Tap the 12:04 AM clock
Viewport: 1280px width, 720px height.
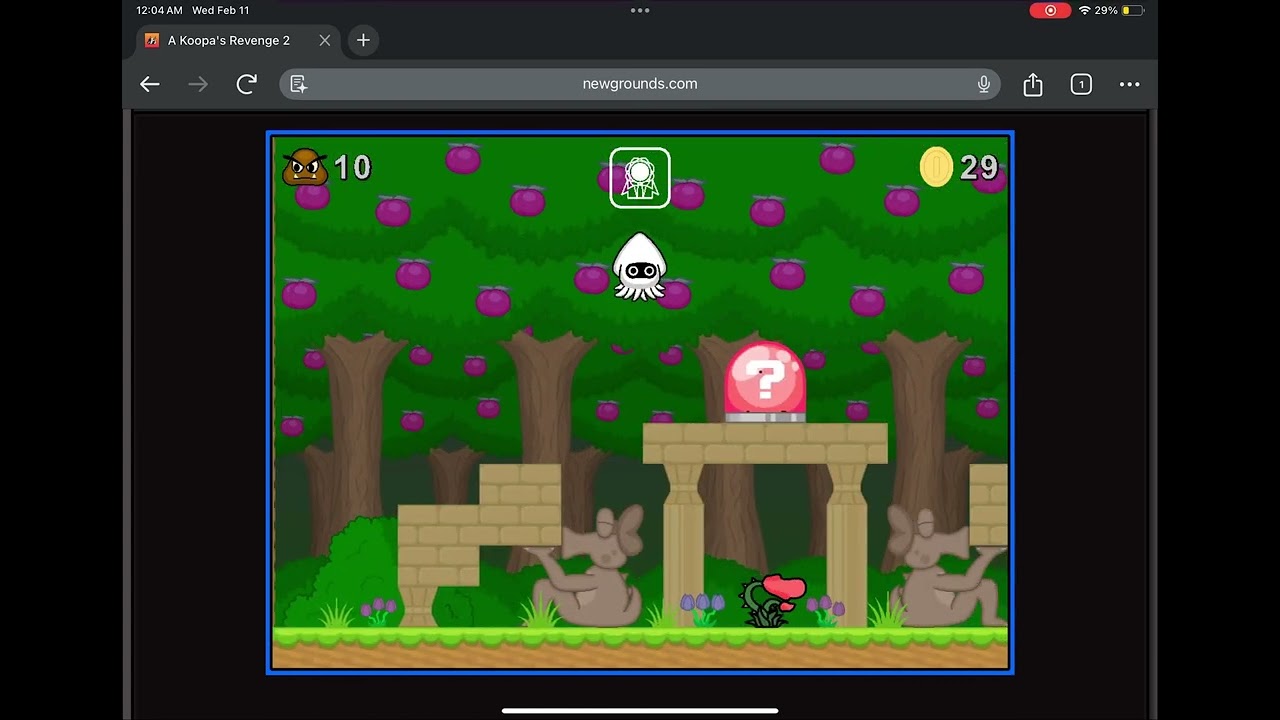pyautogui.click(x=159, y=10)
